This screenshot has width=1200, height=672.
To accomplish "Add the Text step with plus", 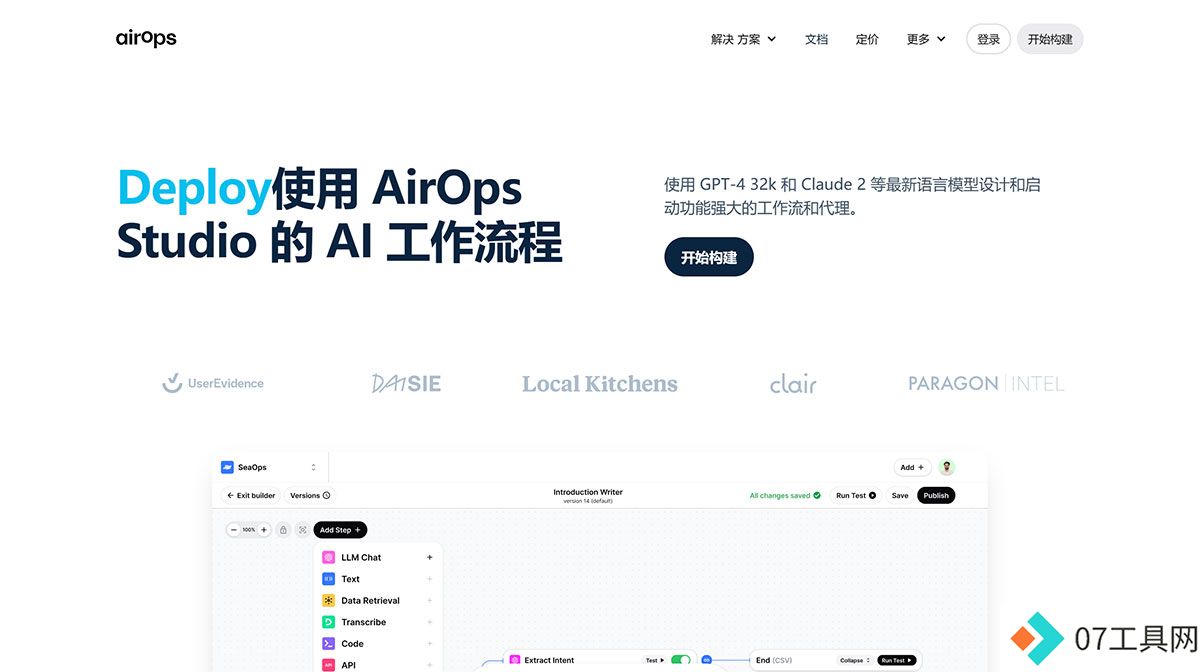I will (430, 579).
